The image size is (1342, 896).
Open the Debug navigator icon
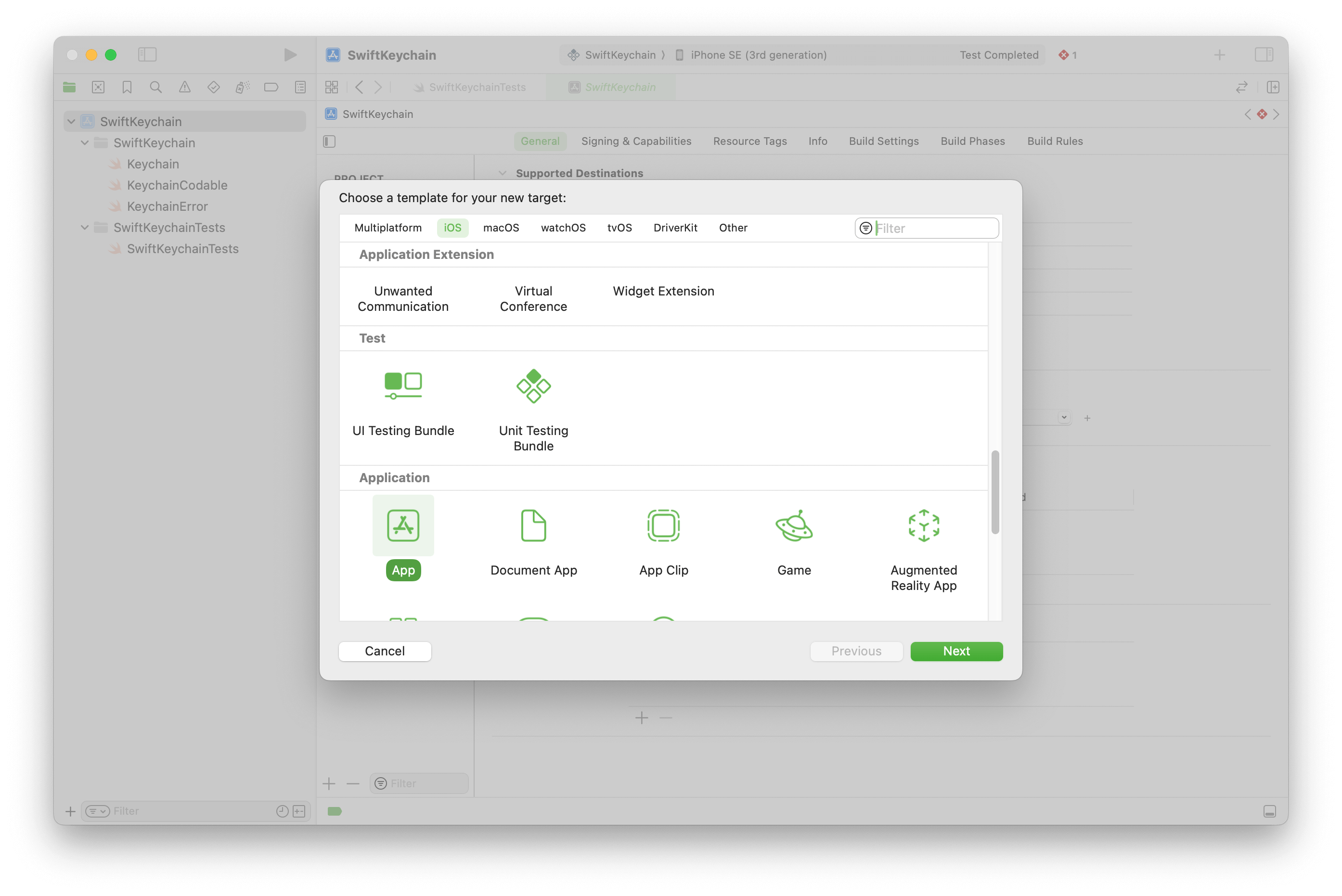(242, 87)
